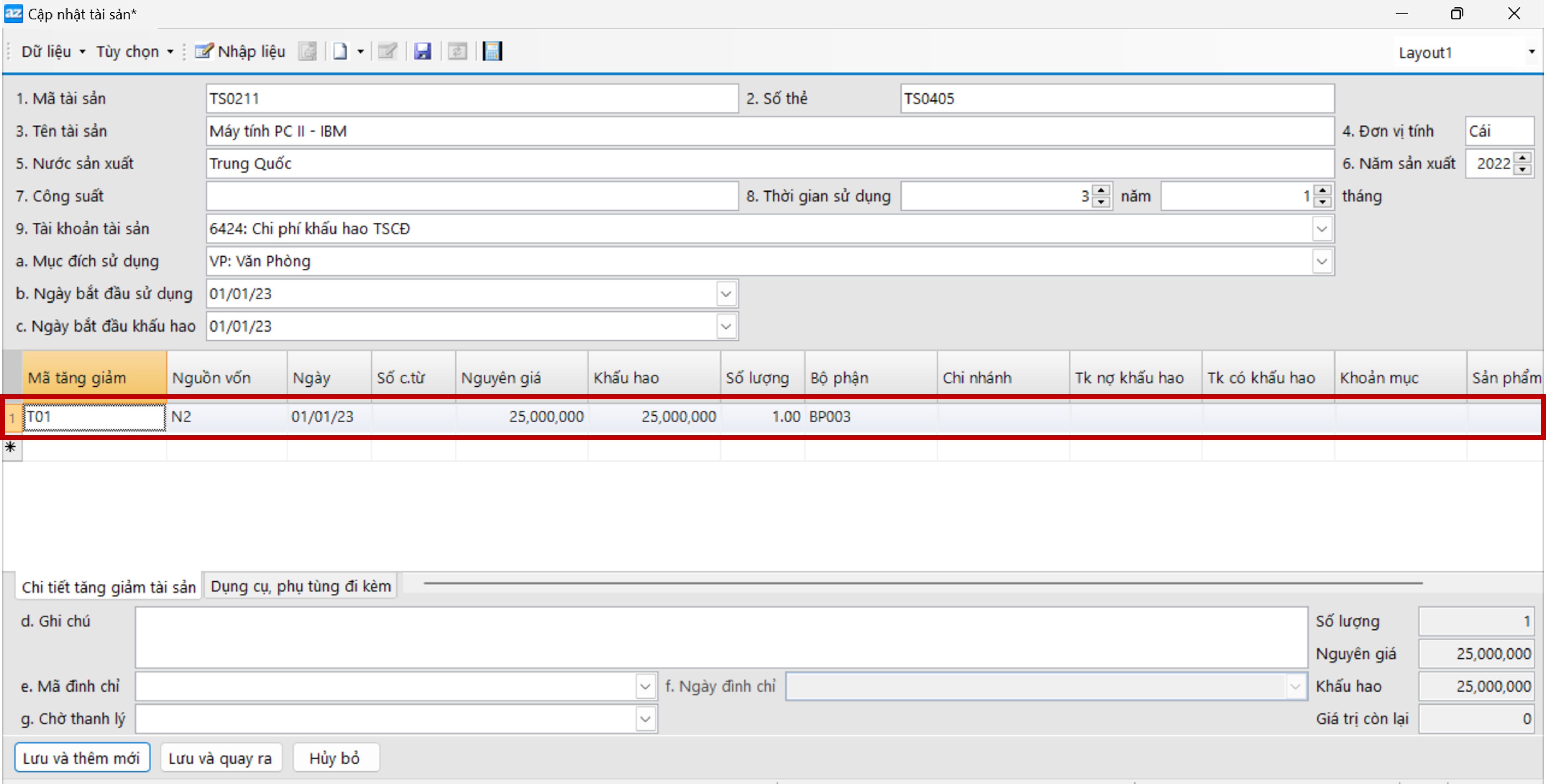This screenshot has height=784, width=1546.
Task: Click the new blank document icon
Action: 340,51
